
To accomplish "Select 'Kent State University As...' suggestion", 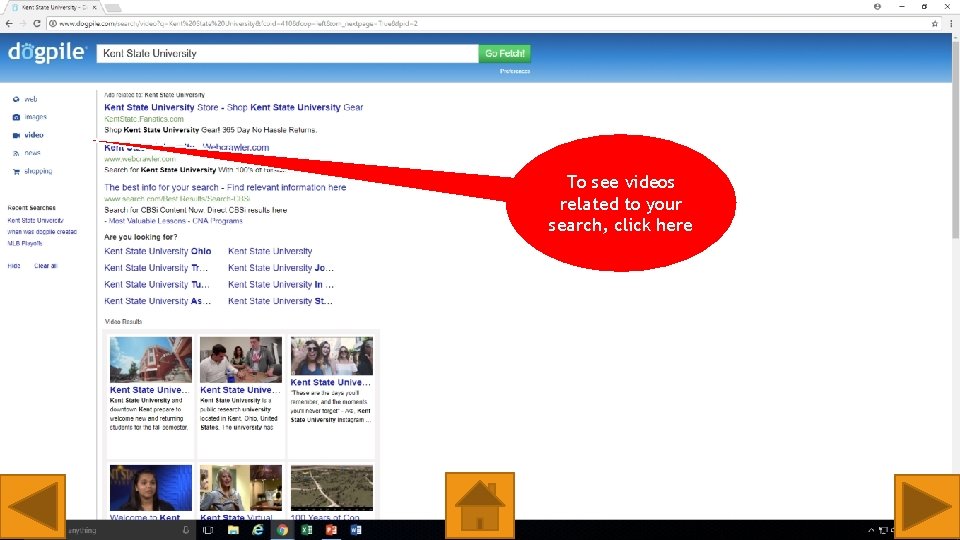I will (x=157, y=301).
